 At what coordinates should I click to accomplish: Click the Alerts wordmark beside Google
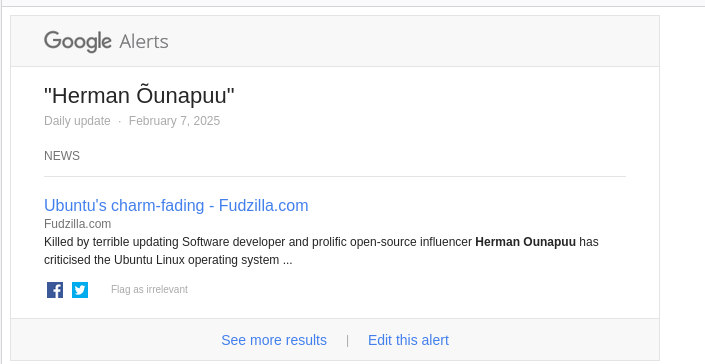144,42
